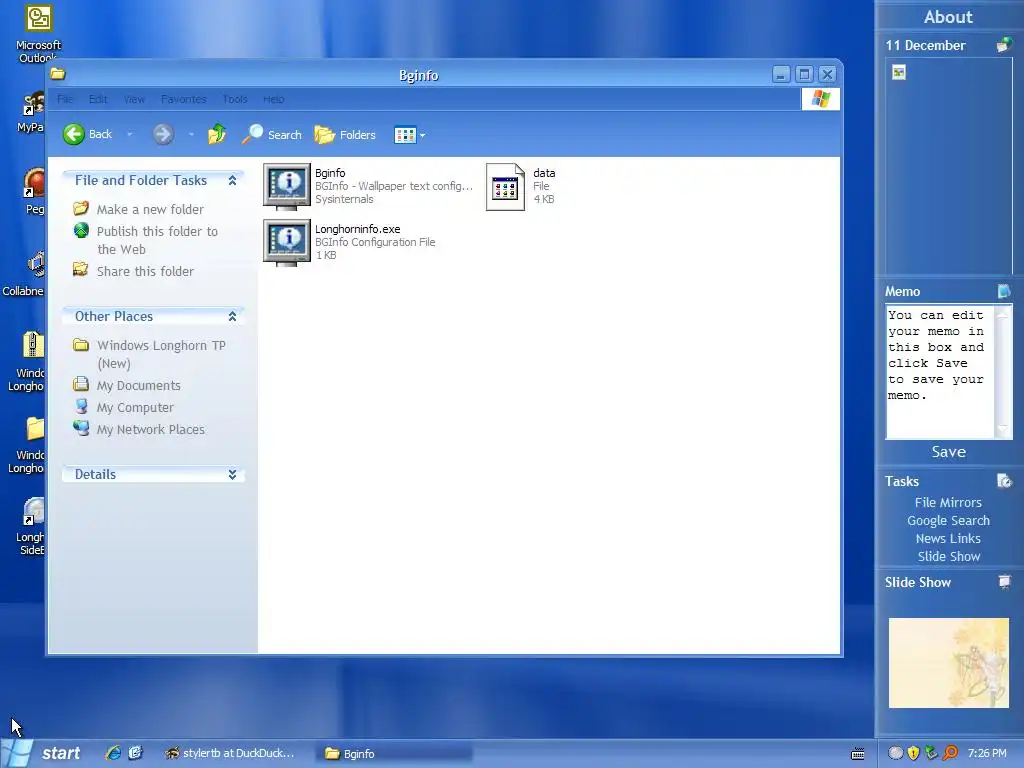
Task: Toggle the Folders pane button
Action: tap(345, 135)
